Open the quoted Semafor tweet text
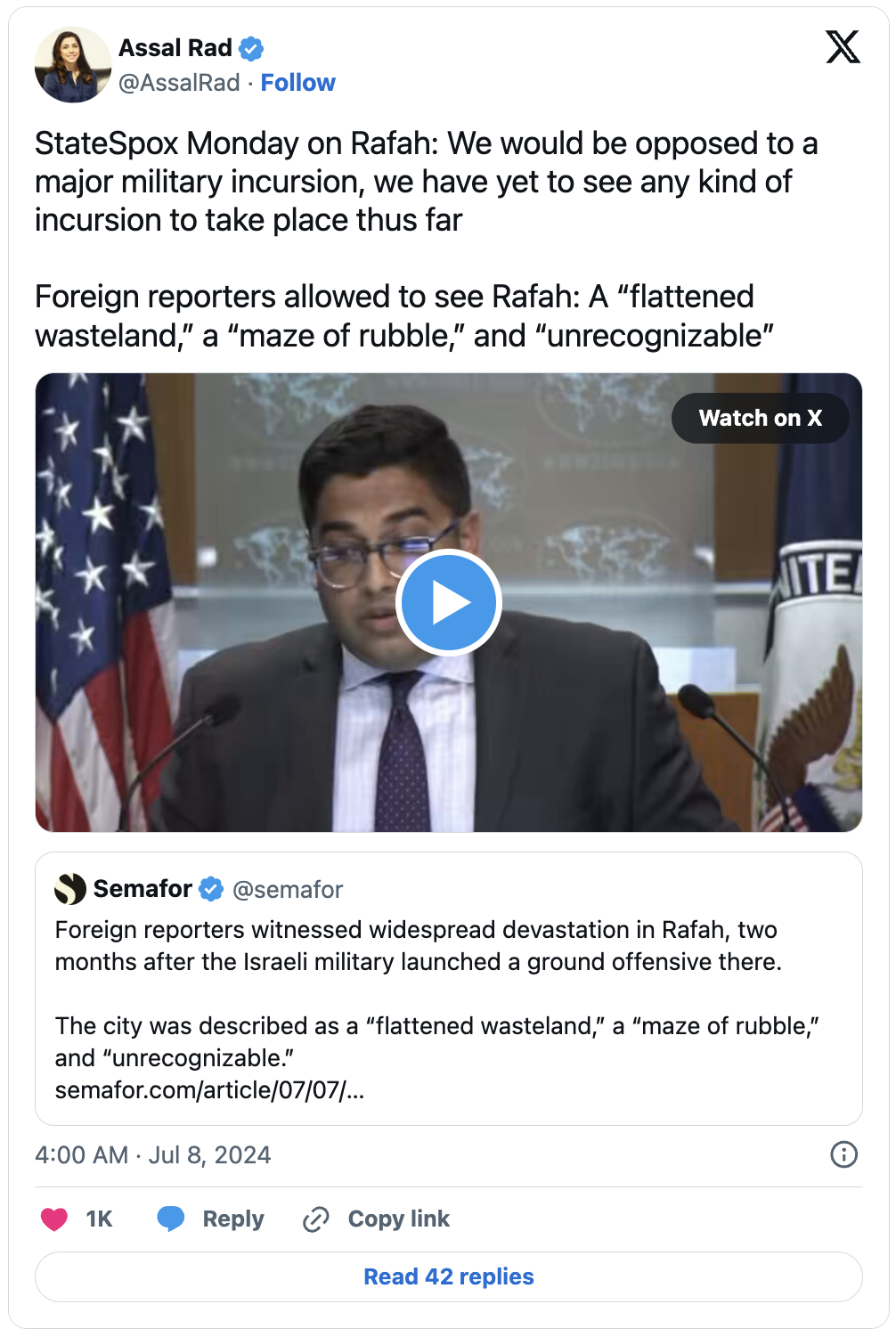Viewport: 896px width, 1329px height. (418, 946)
